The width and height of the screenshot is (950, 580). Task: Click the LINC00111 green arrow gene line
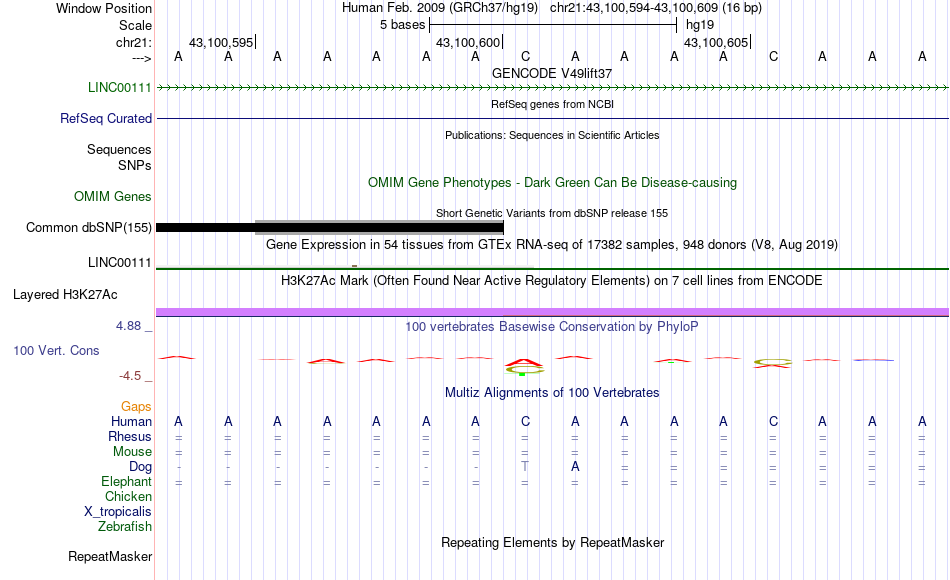pos(552,88)
